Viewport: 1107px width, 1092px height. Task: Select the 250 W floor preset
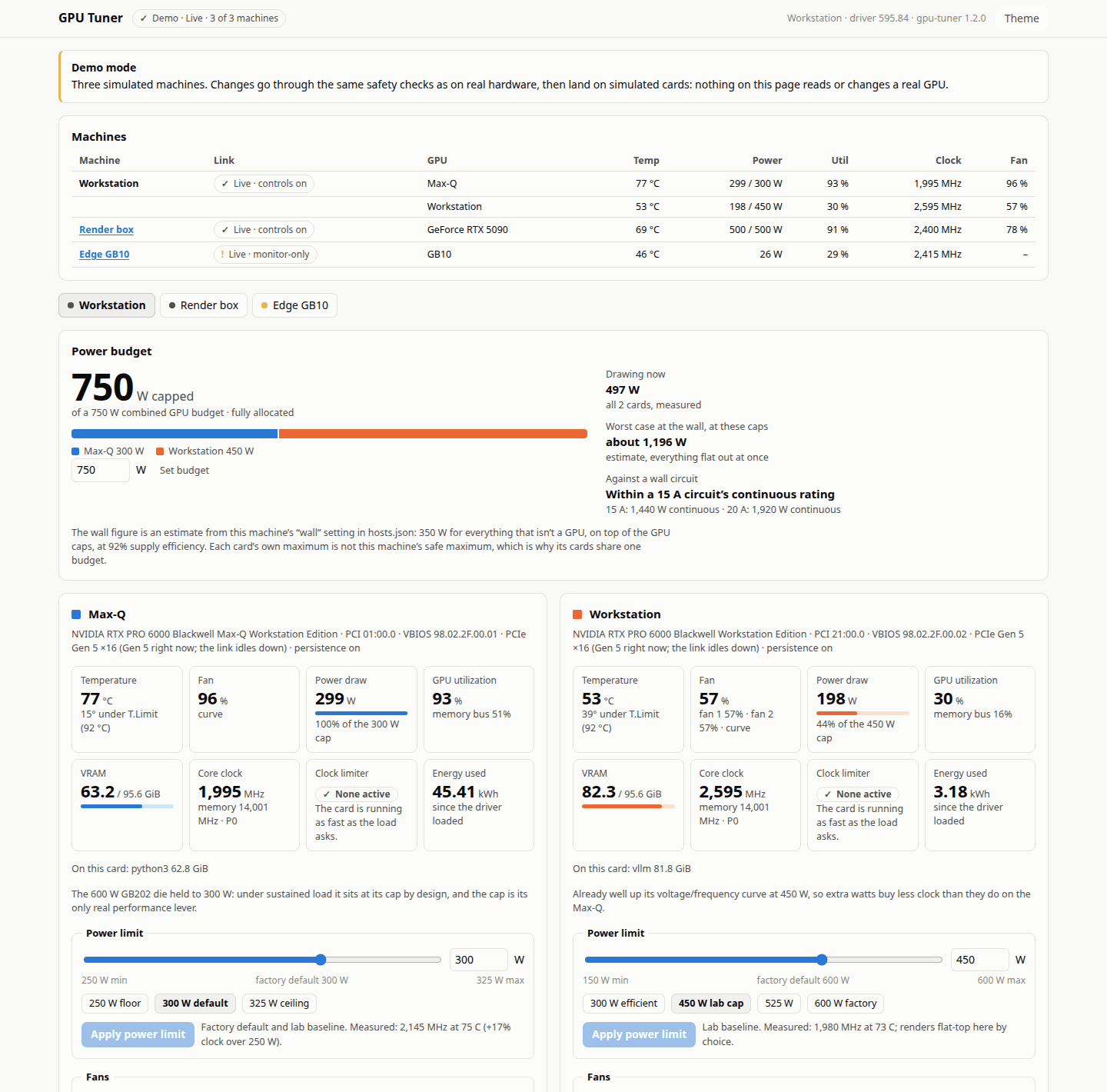pos(115,1004)
